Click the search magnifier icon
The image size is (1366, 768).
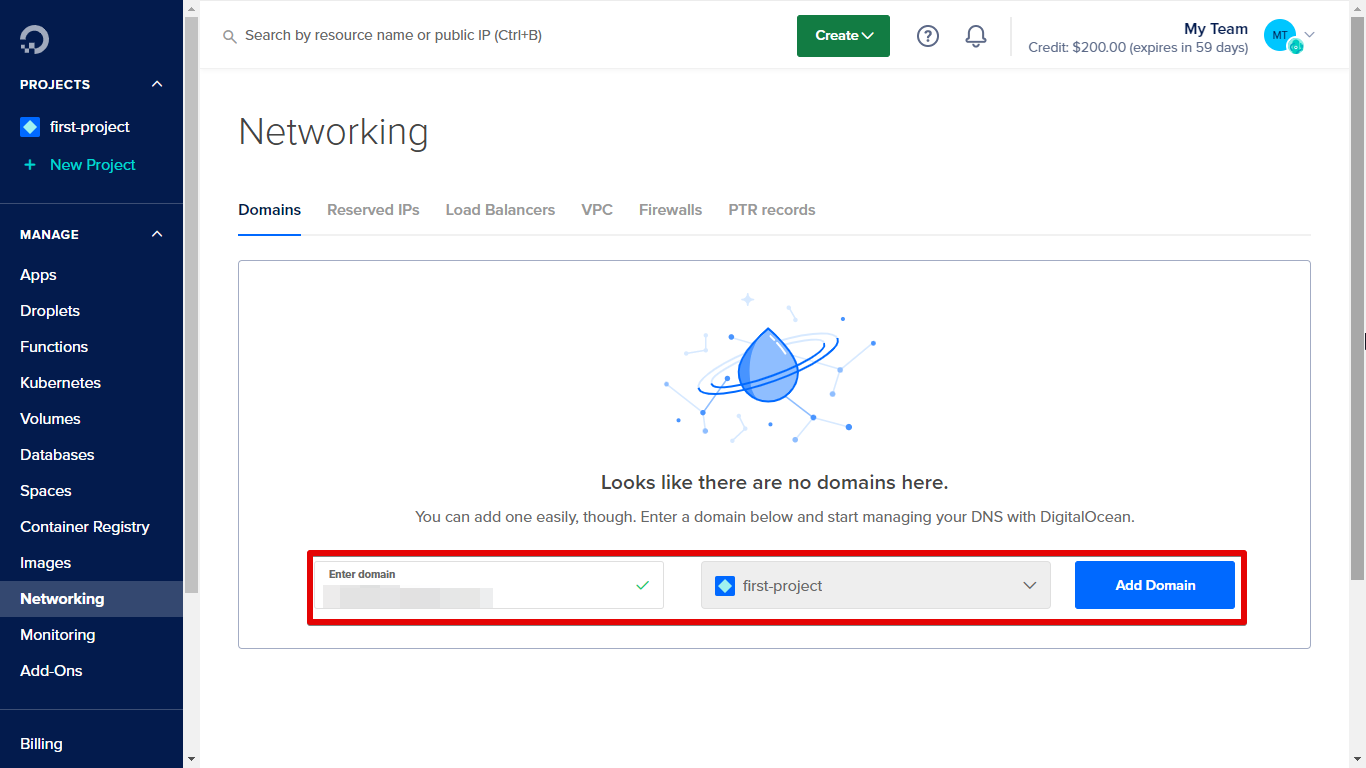click(x=229, y=36)
